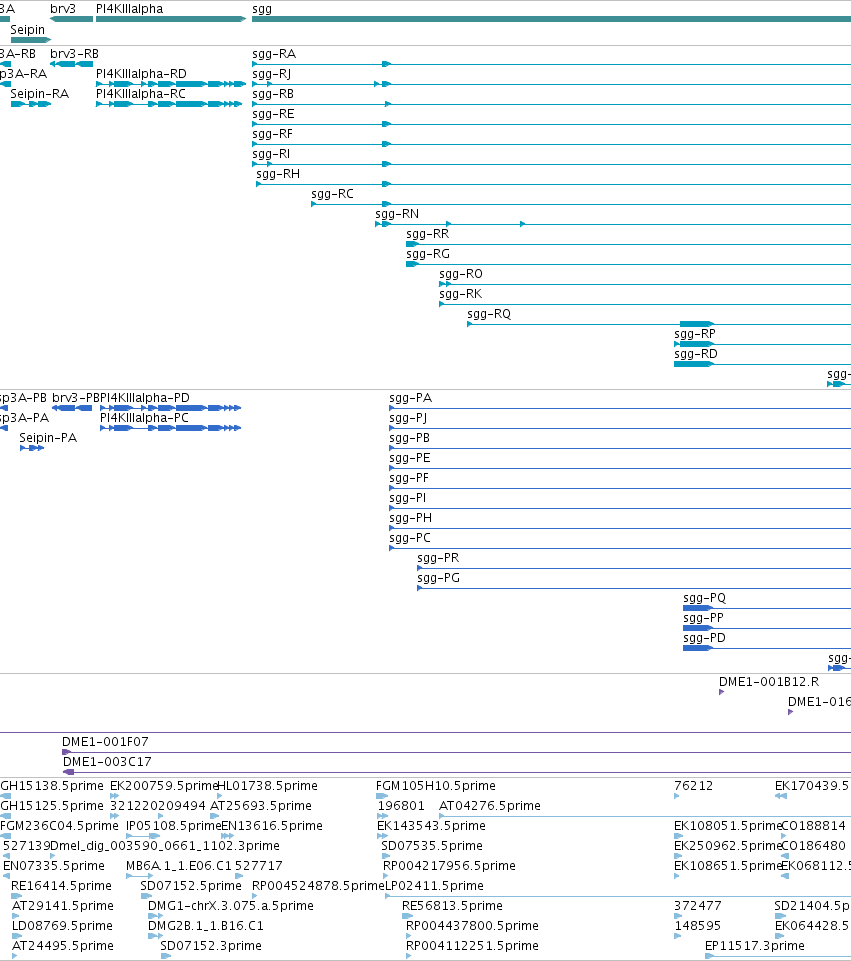Select EST EK200759.5prime
Viewport: 851px width, 961px height.
click(164, 786)
